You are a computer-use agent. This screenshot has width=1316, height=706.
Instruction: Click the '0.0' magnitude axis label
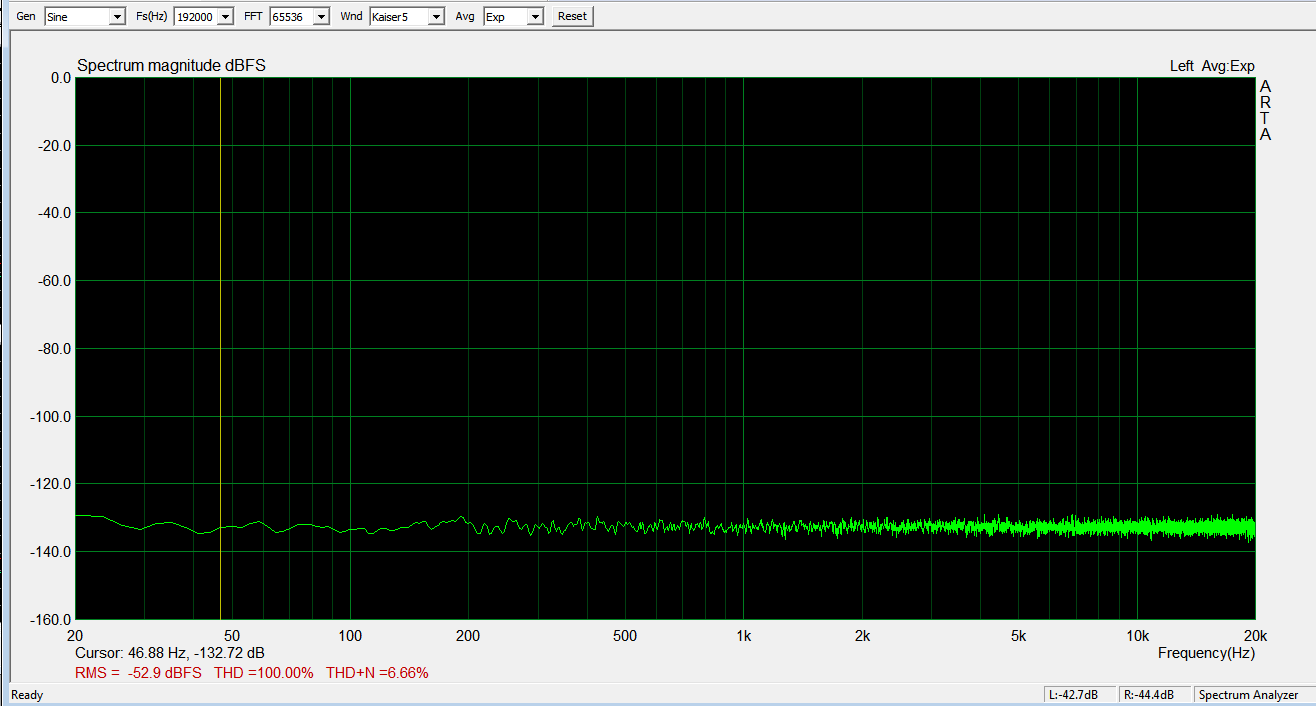(x=61, y=78)
